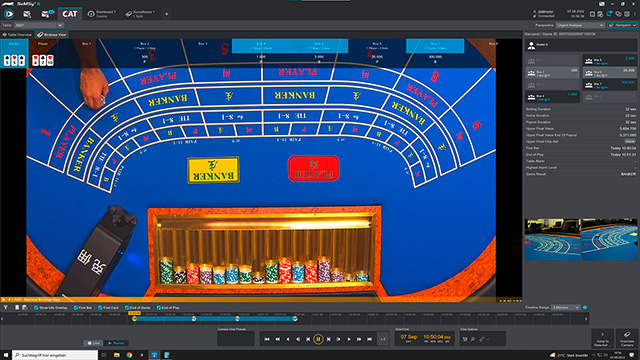This screenshot has width=640, height=360.
Task: Toggle the Show Info Overlay checkbox
Action: point(36,308)
